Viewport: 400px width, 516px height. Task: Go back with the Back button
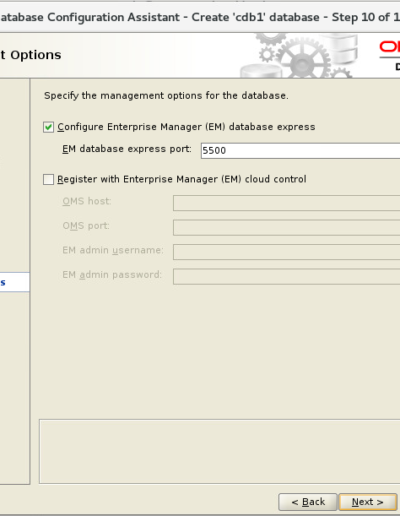tap(308, 502)
